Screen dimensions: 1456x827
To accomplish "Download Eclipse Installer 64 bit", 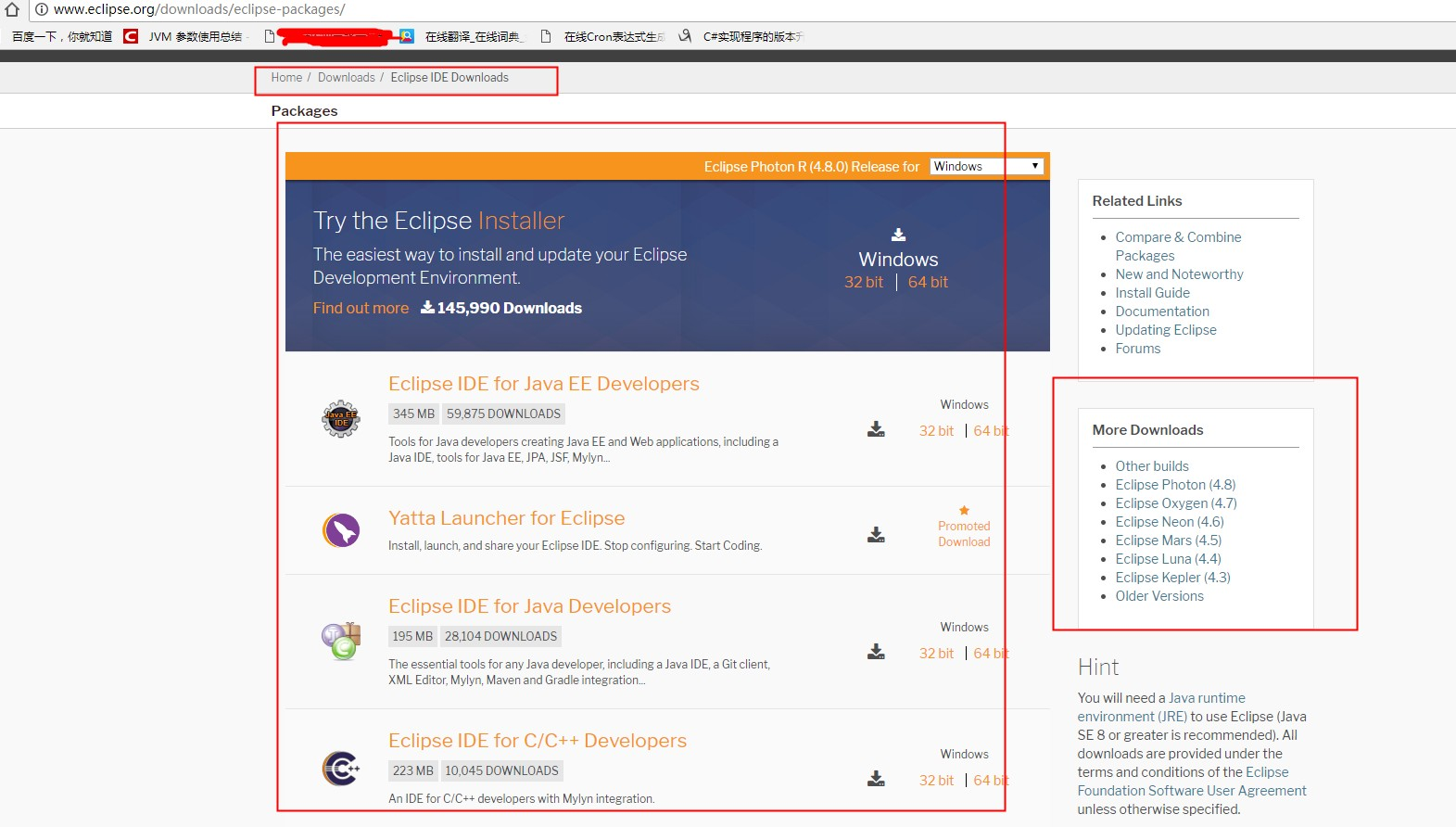I will pos(928,282).
